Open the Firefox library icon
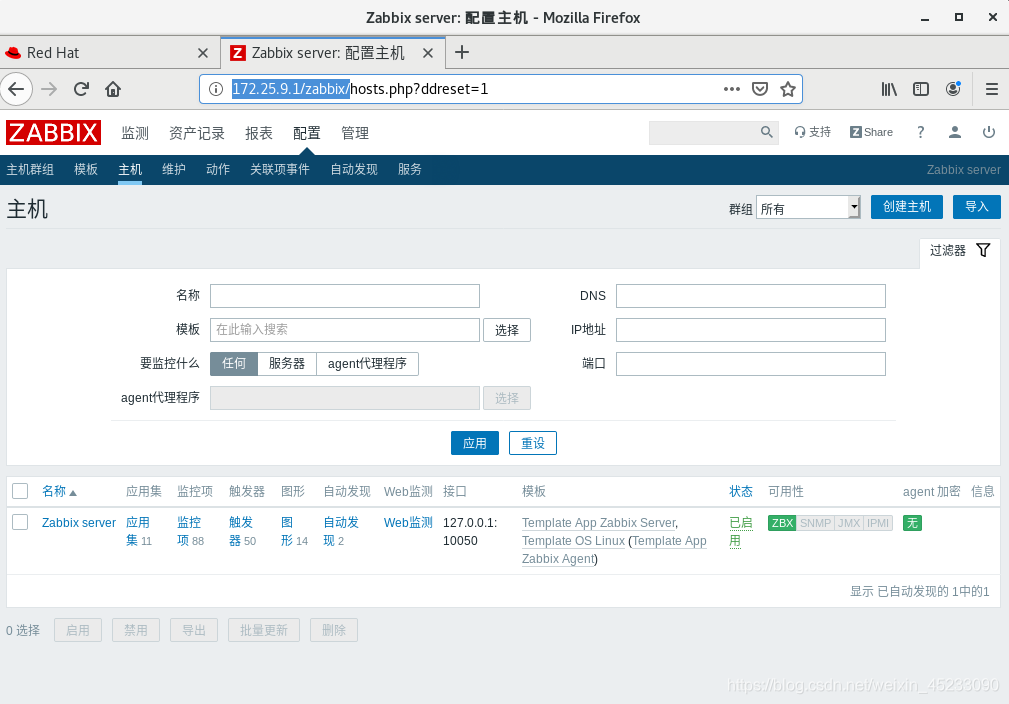Image resolution: width=1009 pixels, height=704 pixels. tap(889, 89)
